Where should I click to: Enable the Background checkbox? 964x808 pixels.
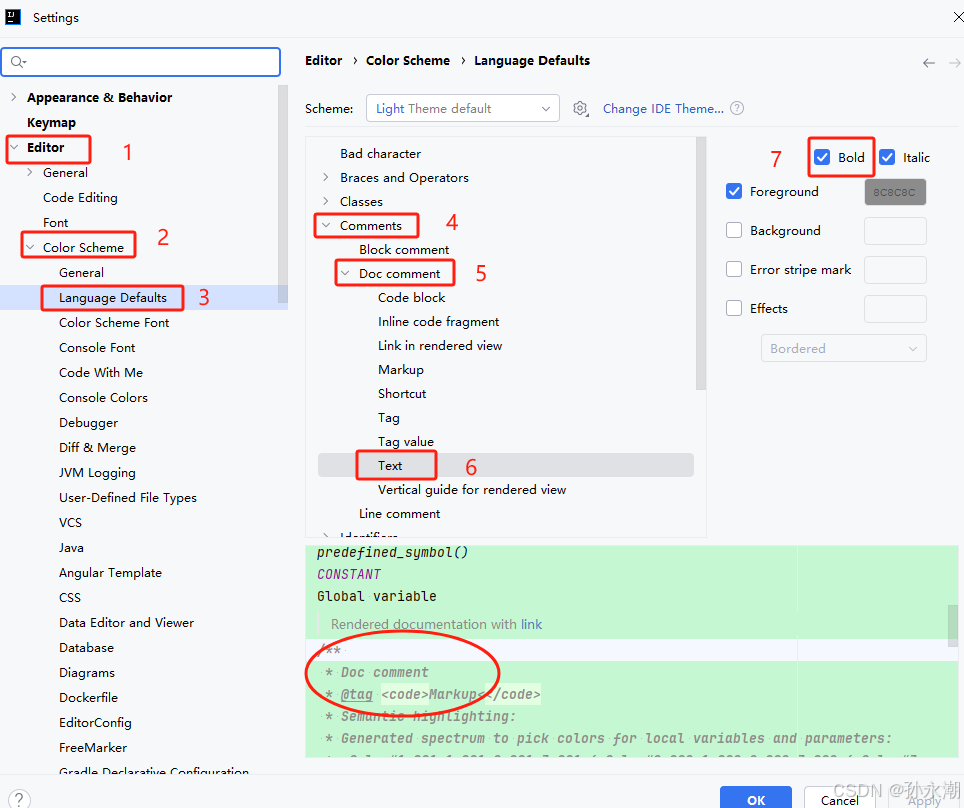[x=734, y=231]
